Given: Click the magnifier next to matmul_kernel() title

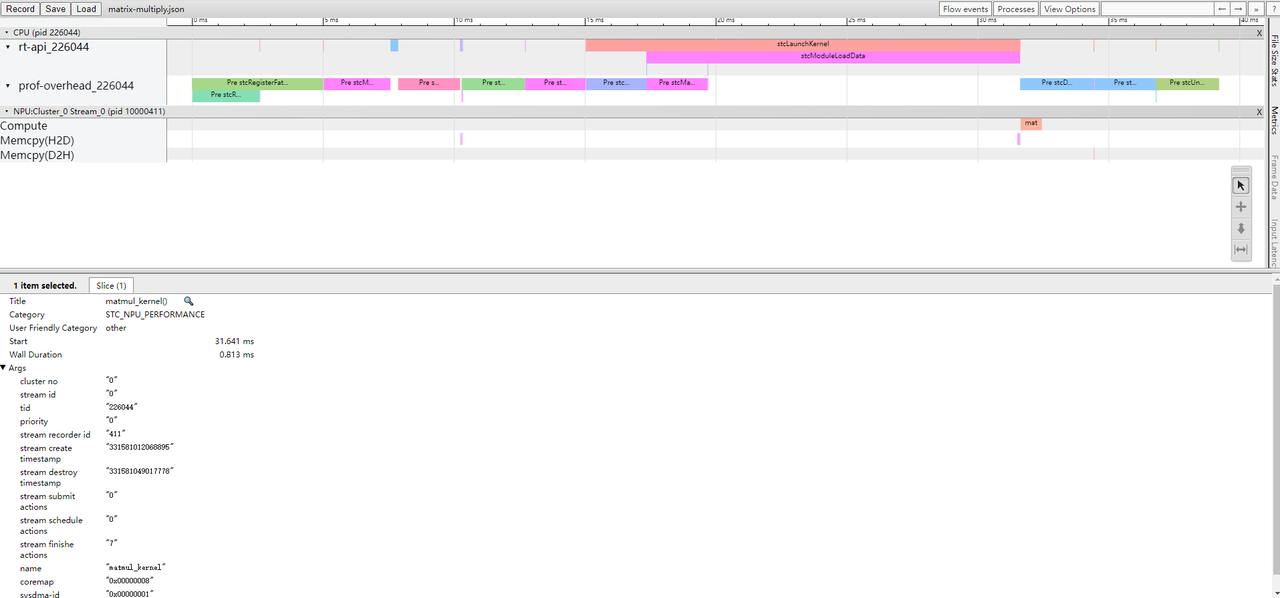Looking at the screenshot, I should [x=188, y=301].
